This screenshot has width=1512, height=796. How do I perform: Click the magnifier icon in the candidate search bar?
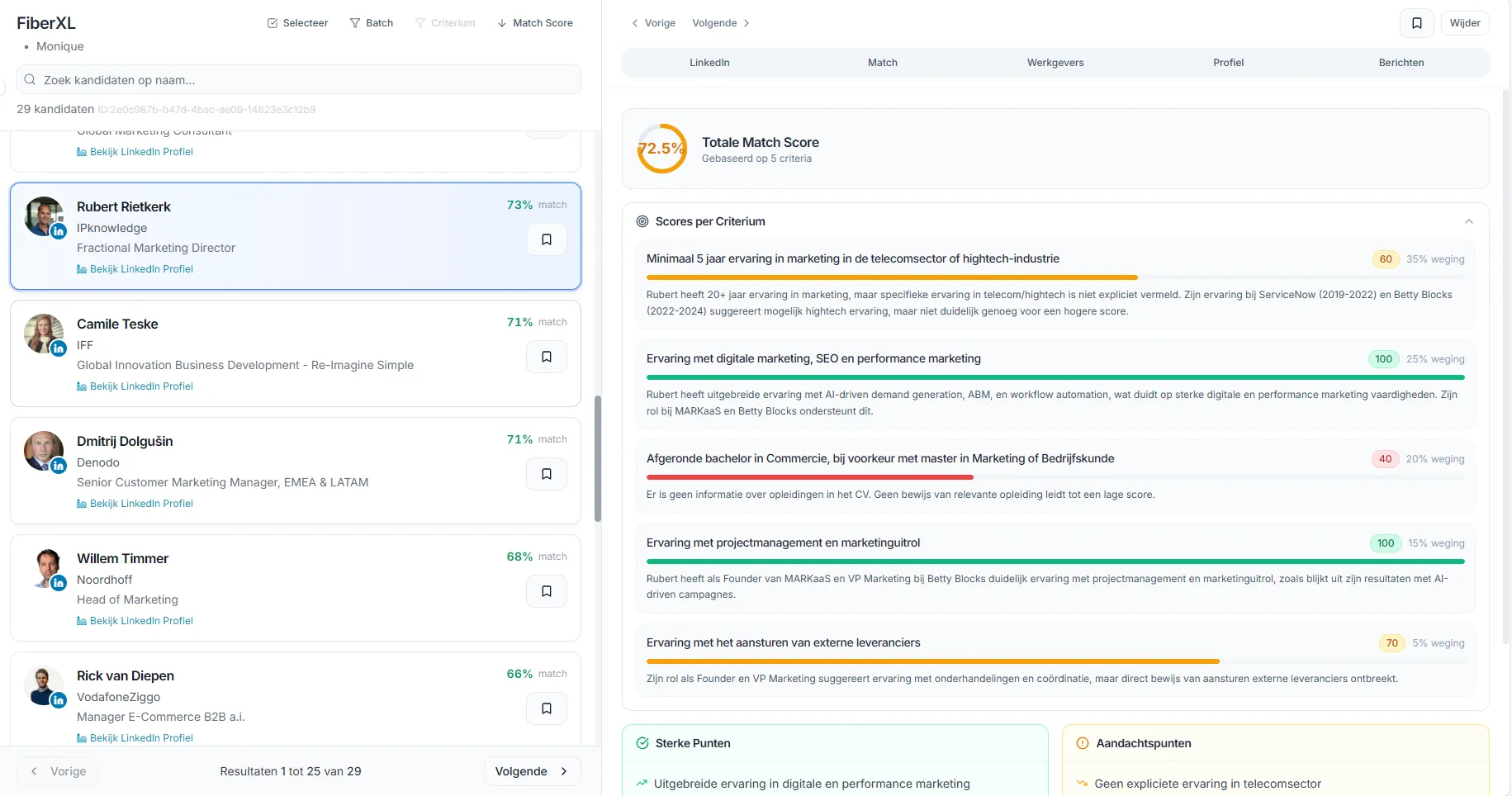tap(30, 79)
